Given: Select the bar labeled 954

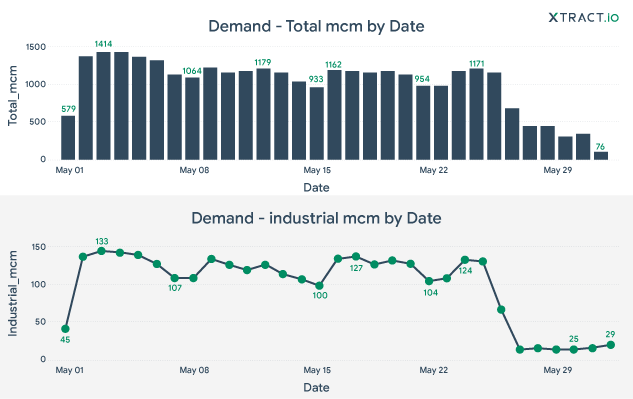Looking at the screenshot, I should [423, 123].
